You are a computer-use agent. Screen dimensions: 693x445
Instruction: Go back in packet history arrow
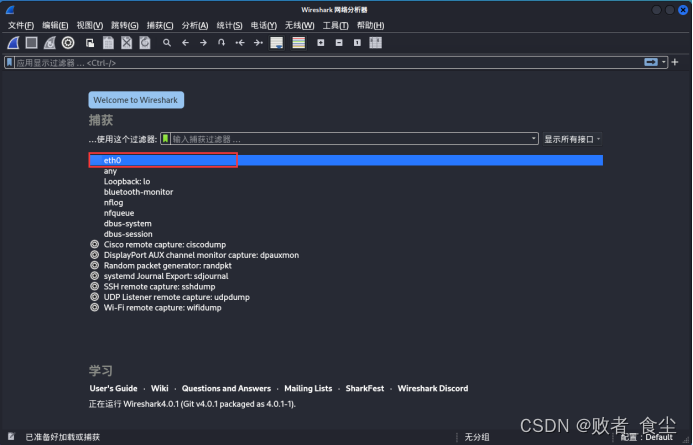(x=185, y=43)
